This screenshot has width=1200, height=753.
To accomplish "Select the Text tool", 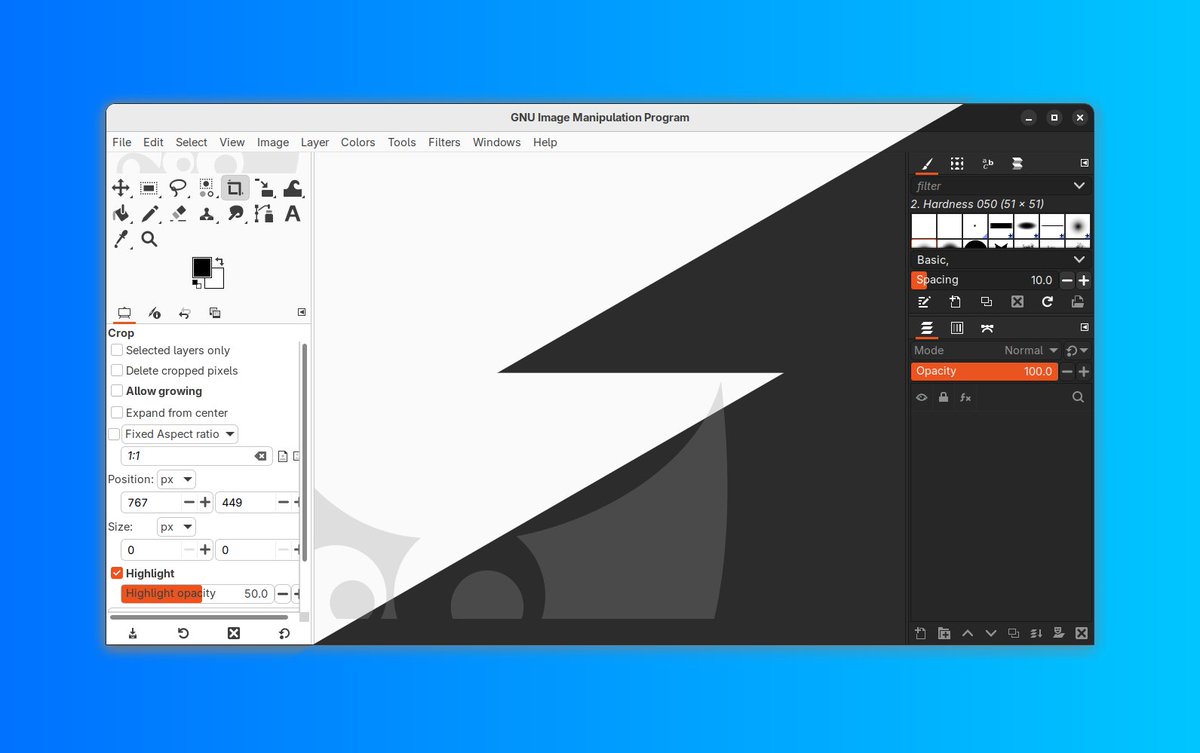I will [x=293, y=213].
